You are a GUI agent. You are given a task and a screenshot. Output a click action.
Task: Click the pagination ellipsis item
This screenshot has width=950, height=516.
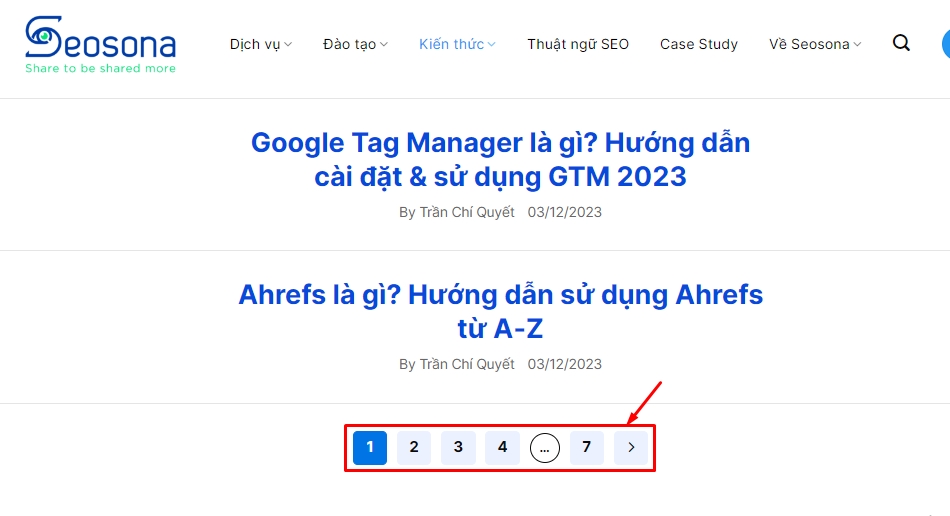545,448
